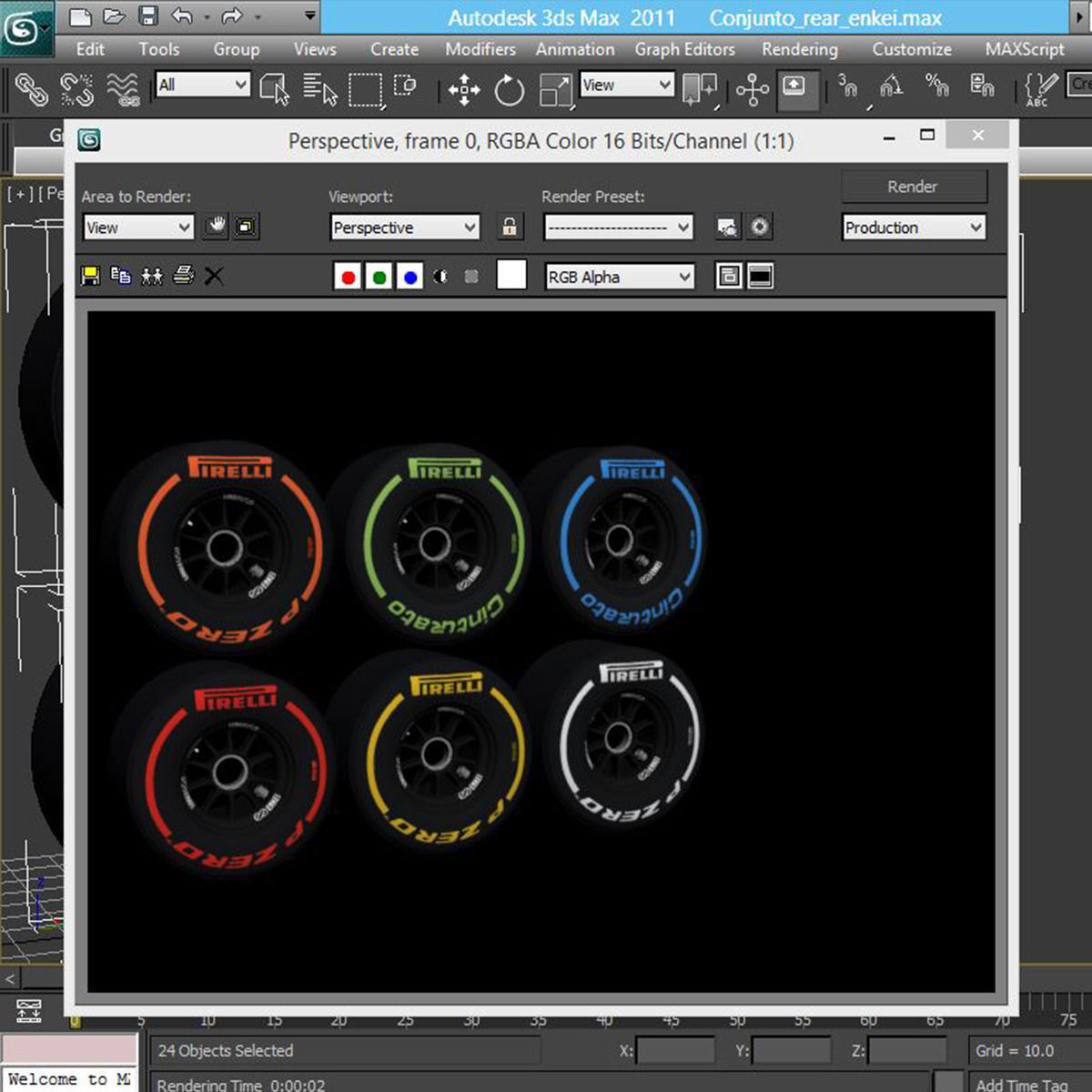Image resolution: width=1092 pixels, height=1092 pixels.
Task: Open the RGB Alpha channel dropdown
Action: (619, 277)
